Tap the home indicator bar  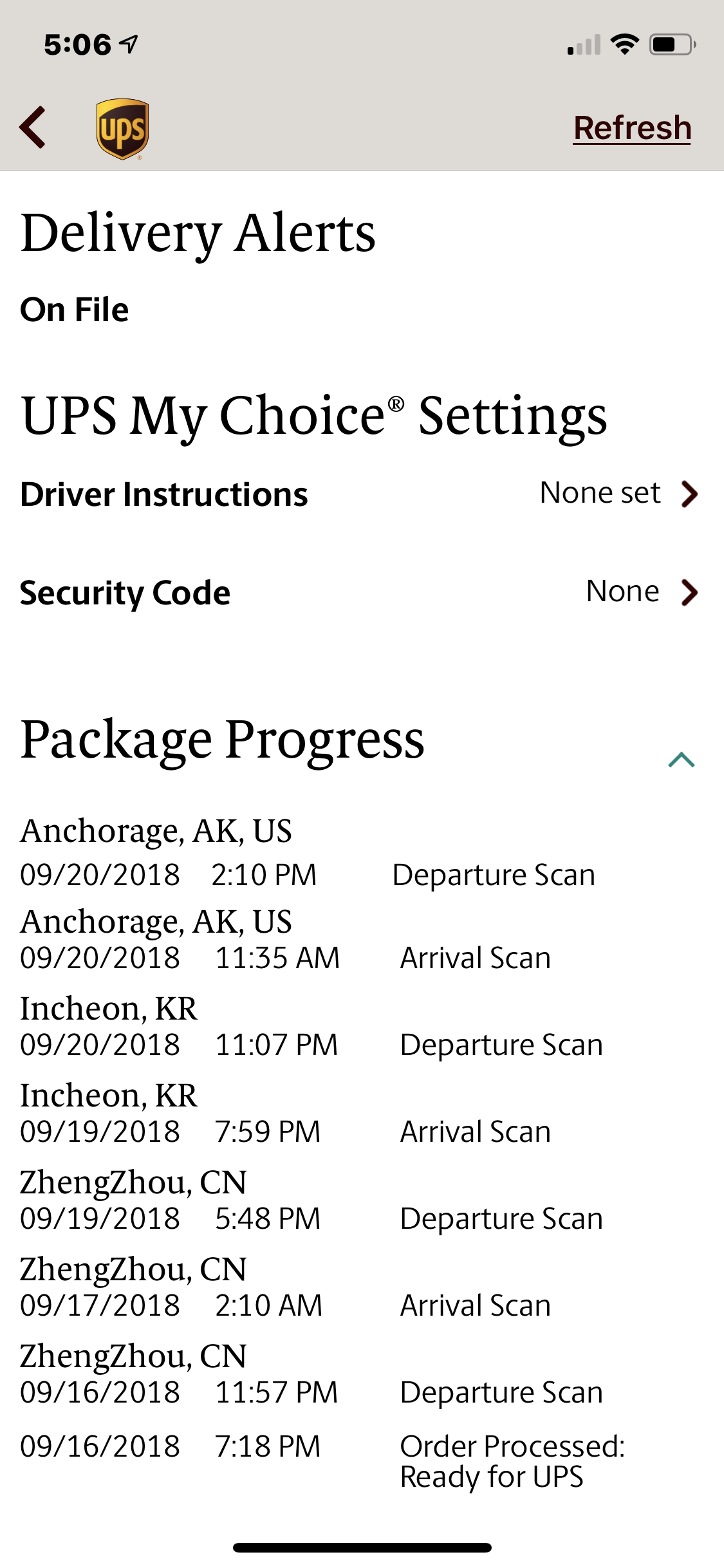pos(362,1547)
